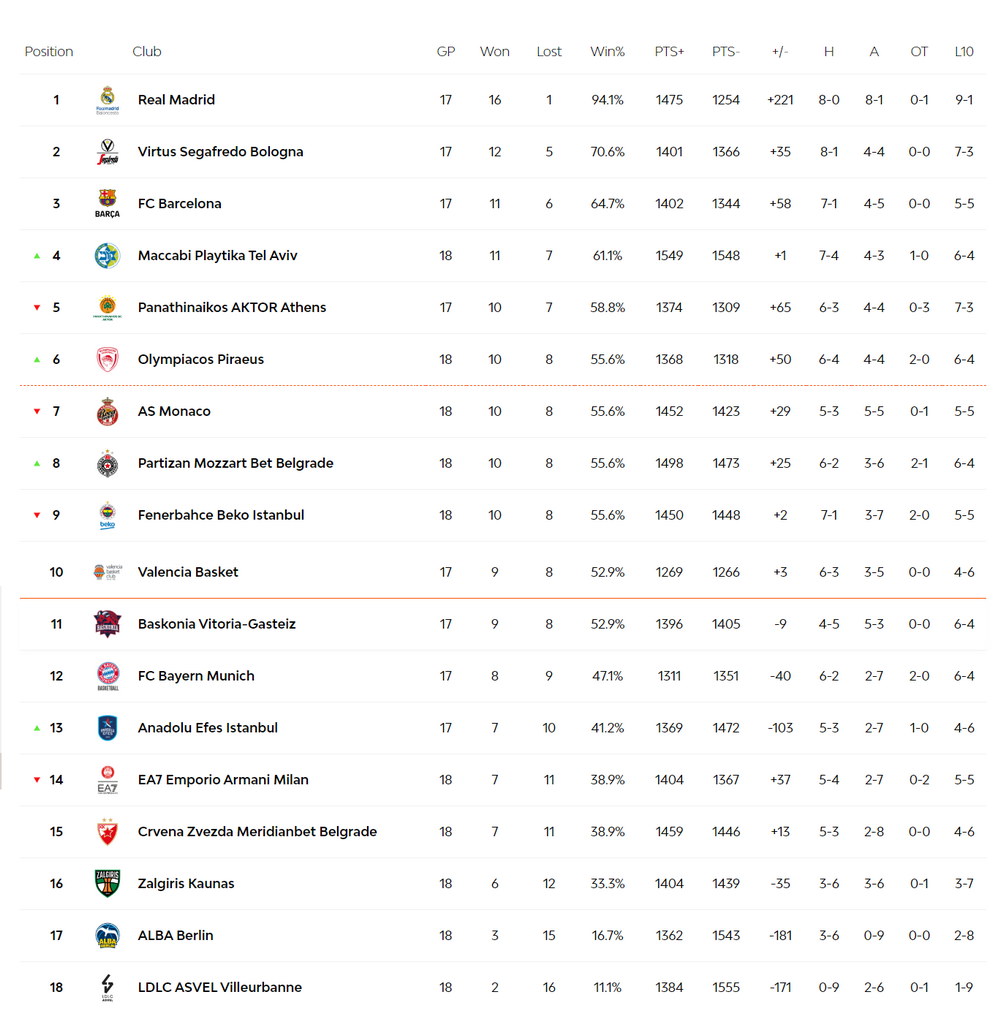
Task: Click the ALBA Berlin club logo
Action: pos(107,936)
